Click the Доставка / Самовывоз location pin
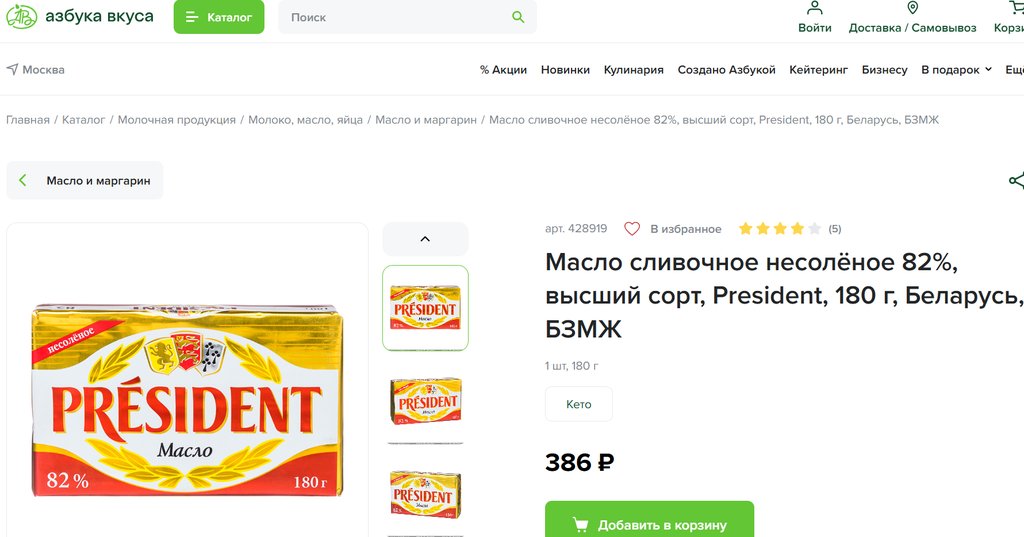The width and height of the screenshot is (1024, 537). coord(912,9)
